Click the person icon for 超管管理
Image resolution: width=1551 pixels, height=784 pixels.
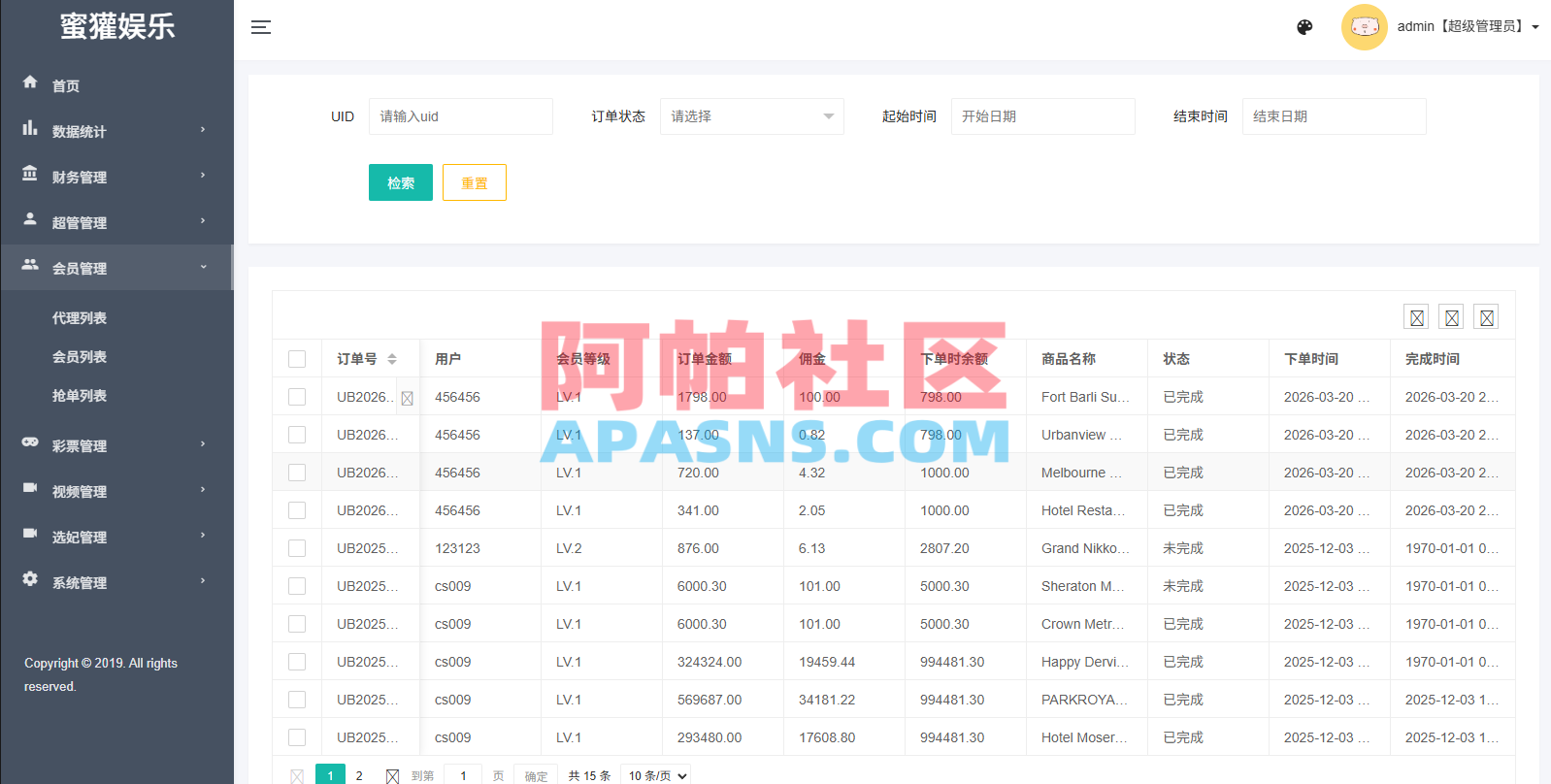(x=30, y=219)
